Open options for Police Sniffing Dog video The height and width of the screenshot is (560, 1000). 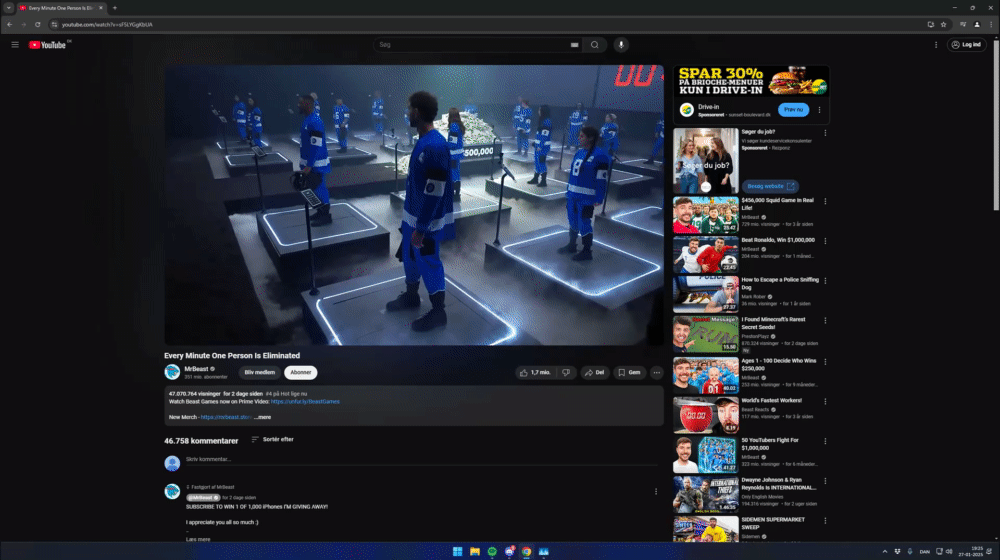(825, 281)
